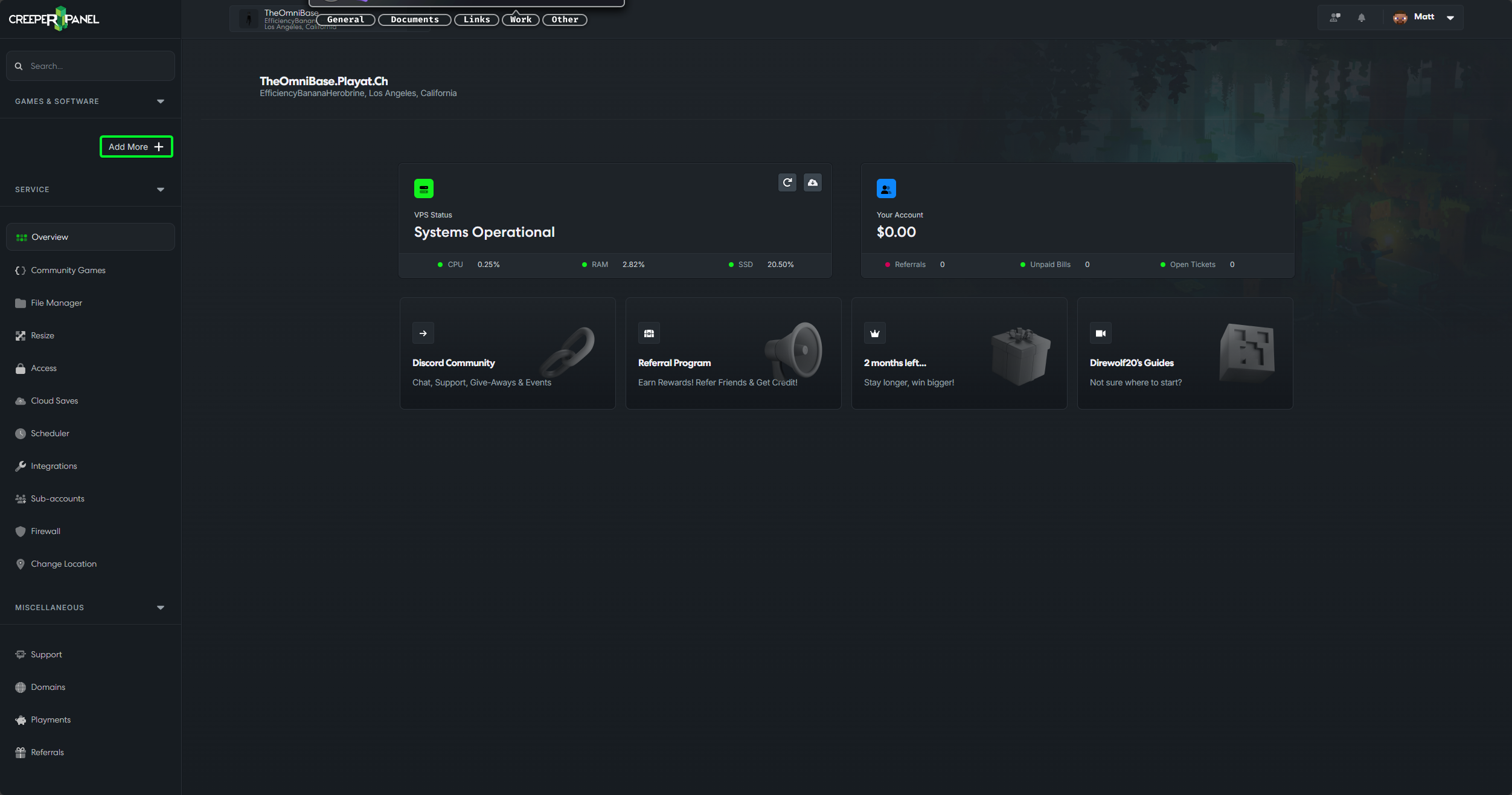Select the Resize tool in the sidebar
Viewport: 1512px width, 795px height.
click(42, 335)
